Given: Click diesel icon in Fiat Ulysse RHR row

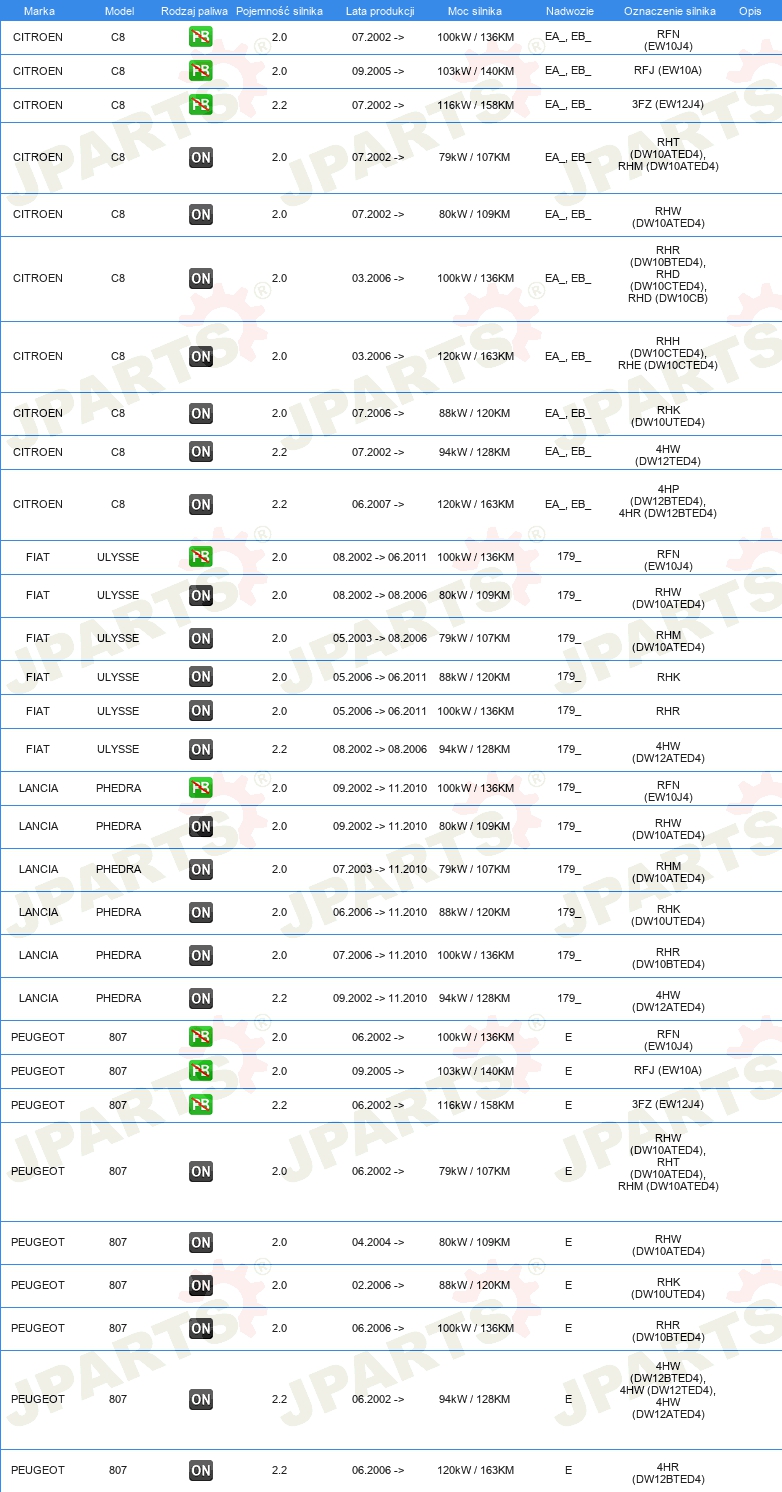Looking at the screenshot, I should tap(201, 711).
